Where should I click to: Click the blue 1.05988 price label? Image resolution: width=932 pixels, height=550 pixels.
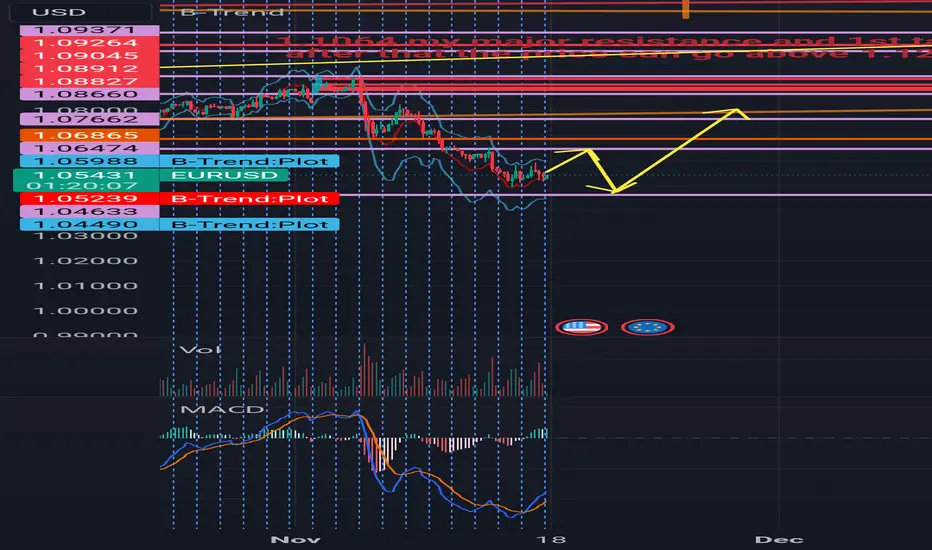pos(90,161)
